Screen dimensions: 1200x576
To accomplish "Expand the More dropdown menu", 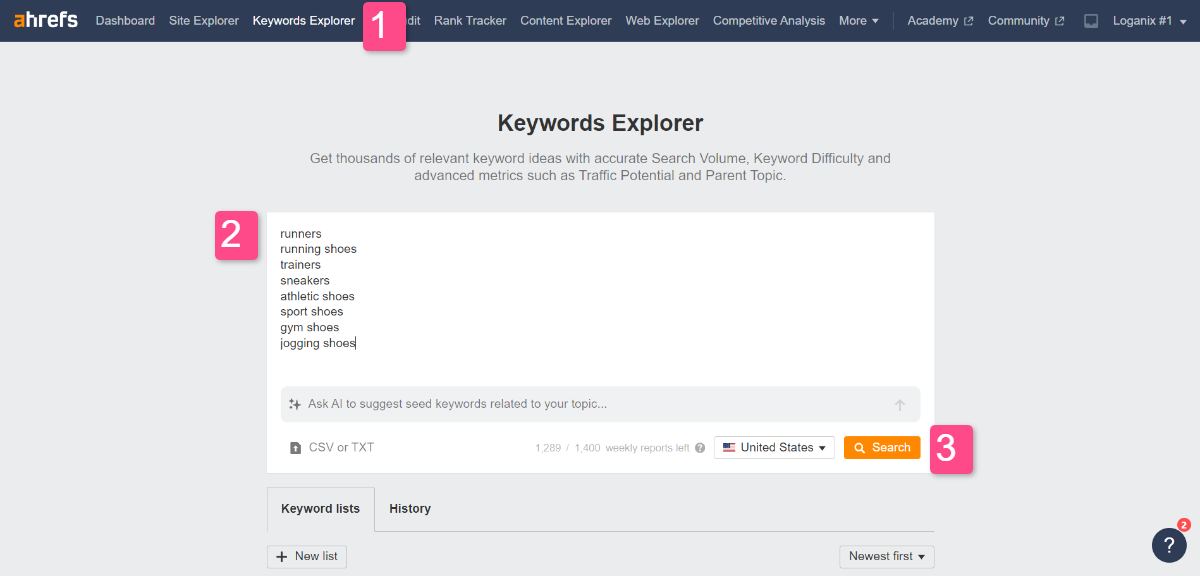I will coord(859,21).
